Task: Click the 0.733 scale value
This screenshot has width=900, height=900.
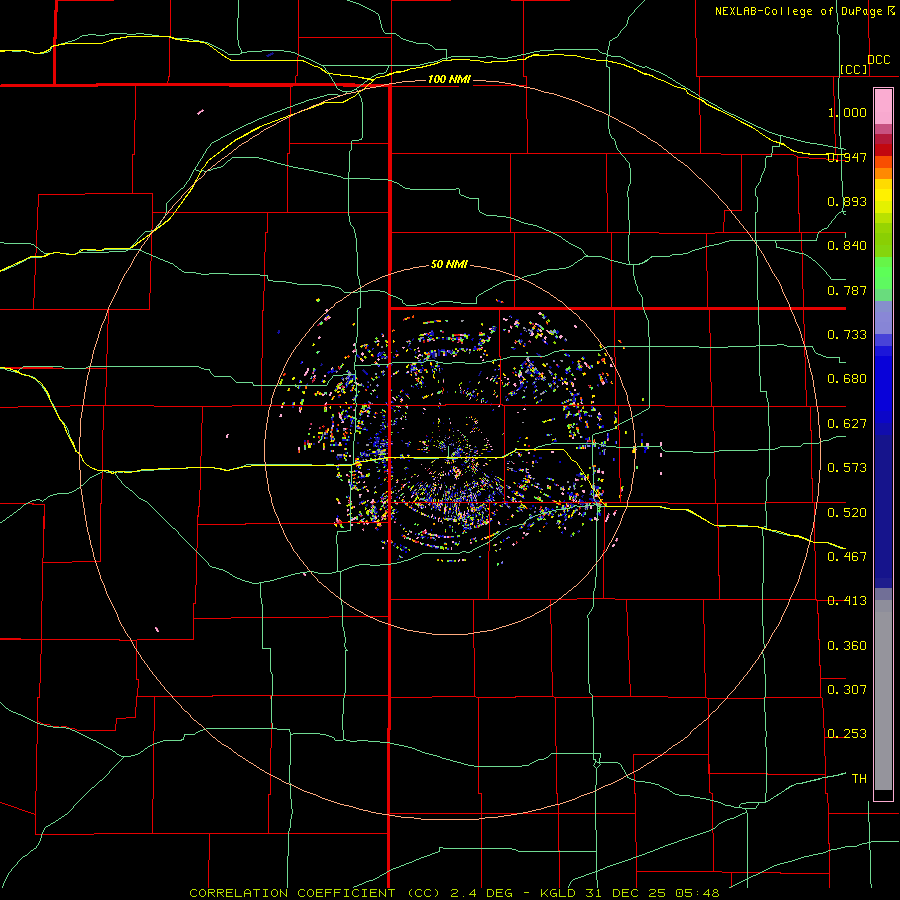Action: coord(847,335)
